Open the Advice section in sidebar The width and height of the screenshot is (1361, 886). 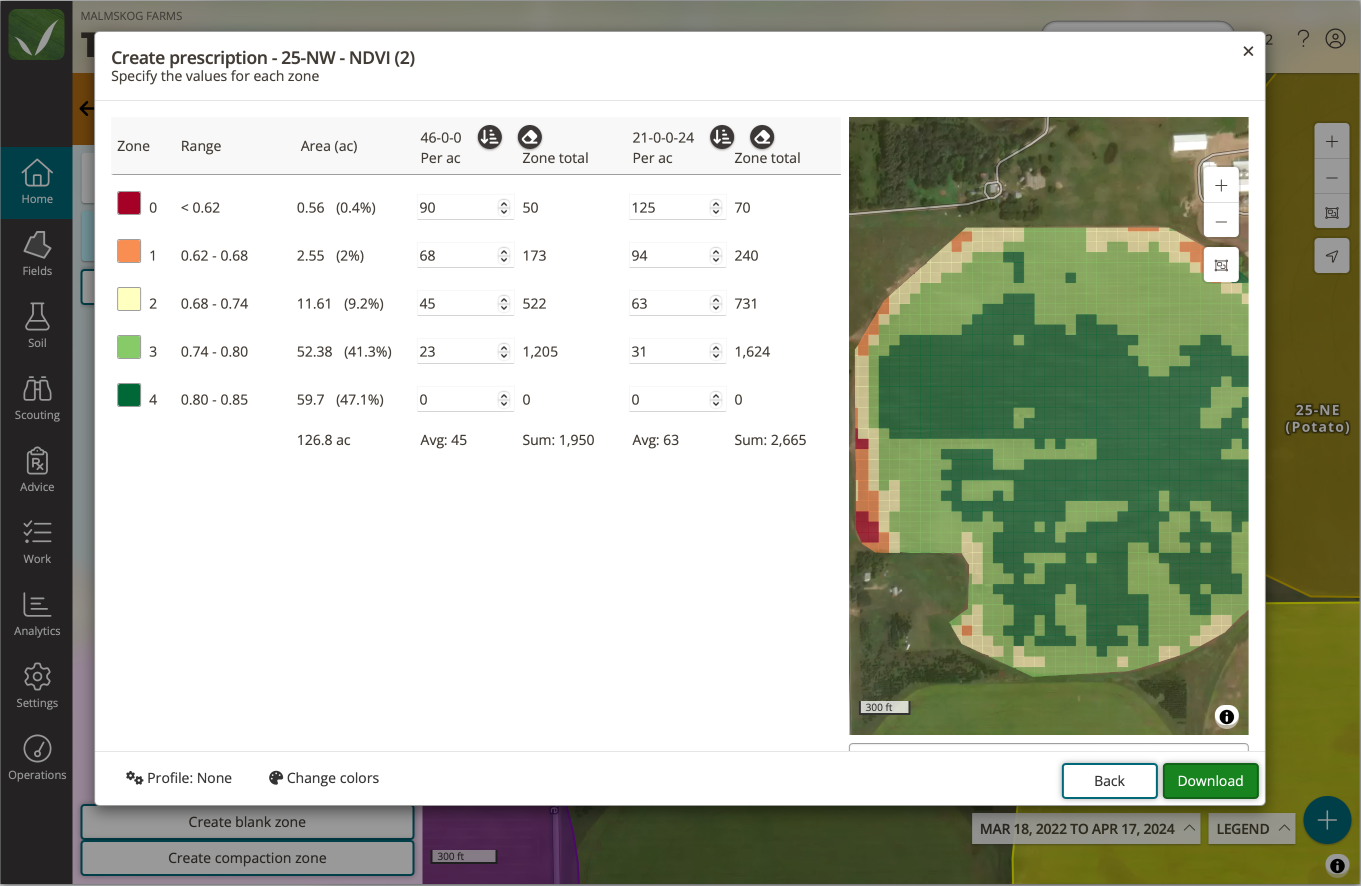coord(37,471)
